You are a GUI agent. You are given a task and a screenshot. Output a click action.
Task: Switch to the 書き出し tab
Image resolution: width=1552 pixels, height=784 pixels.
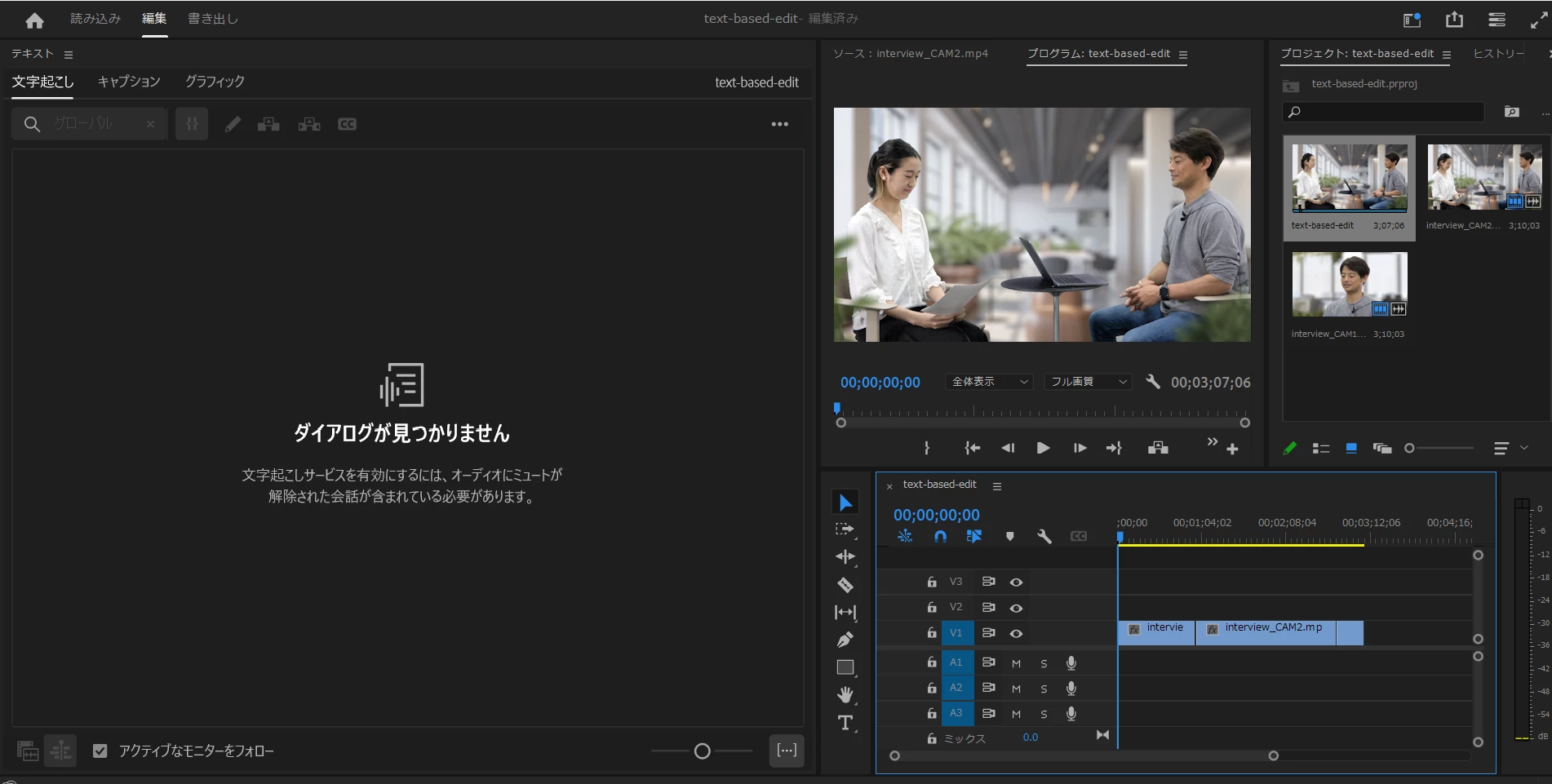212,19
